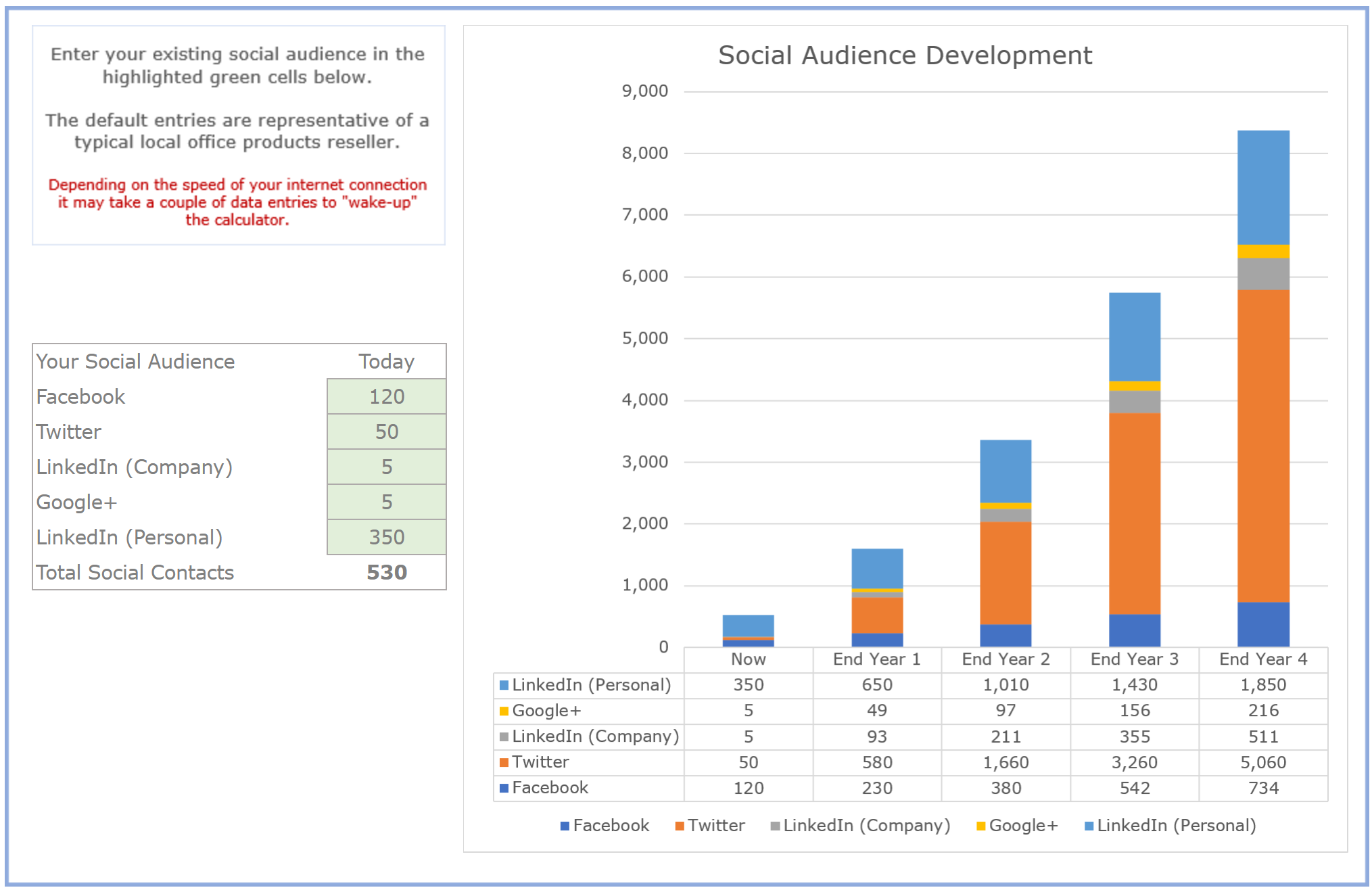
Task: Click the light blue LinkedIn (Personal) legend square
Action: click(x=1090, y=825)
